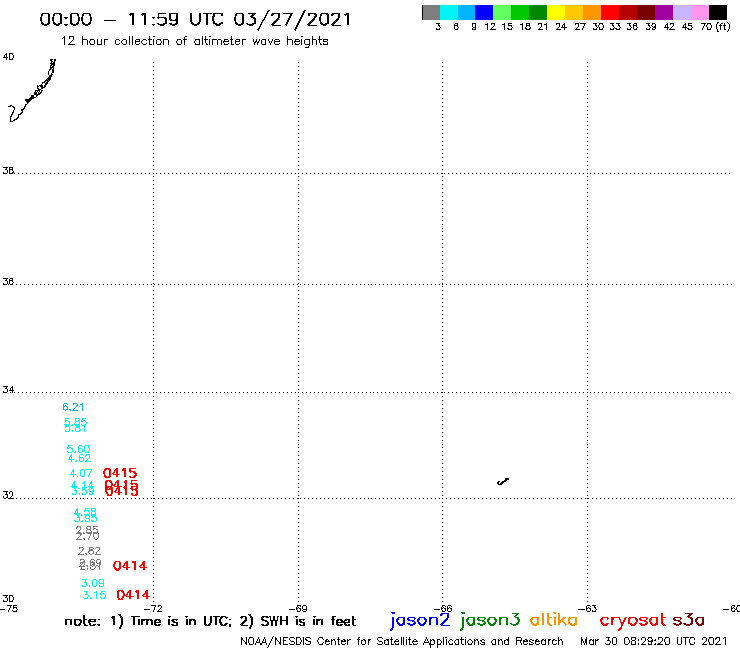
Task: Select the bright red legend color swatch
Action: click(610, 12)
